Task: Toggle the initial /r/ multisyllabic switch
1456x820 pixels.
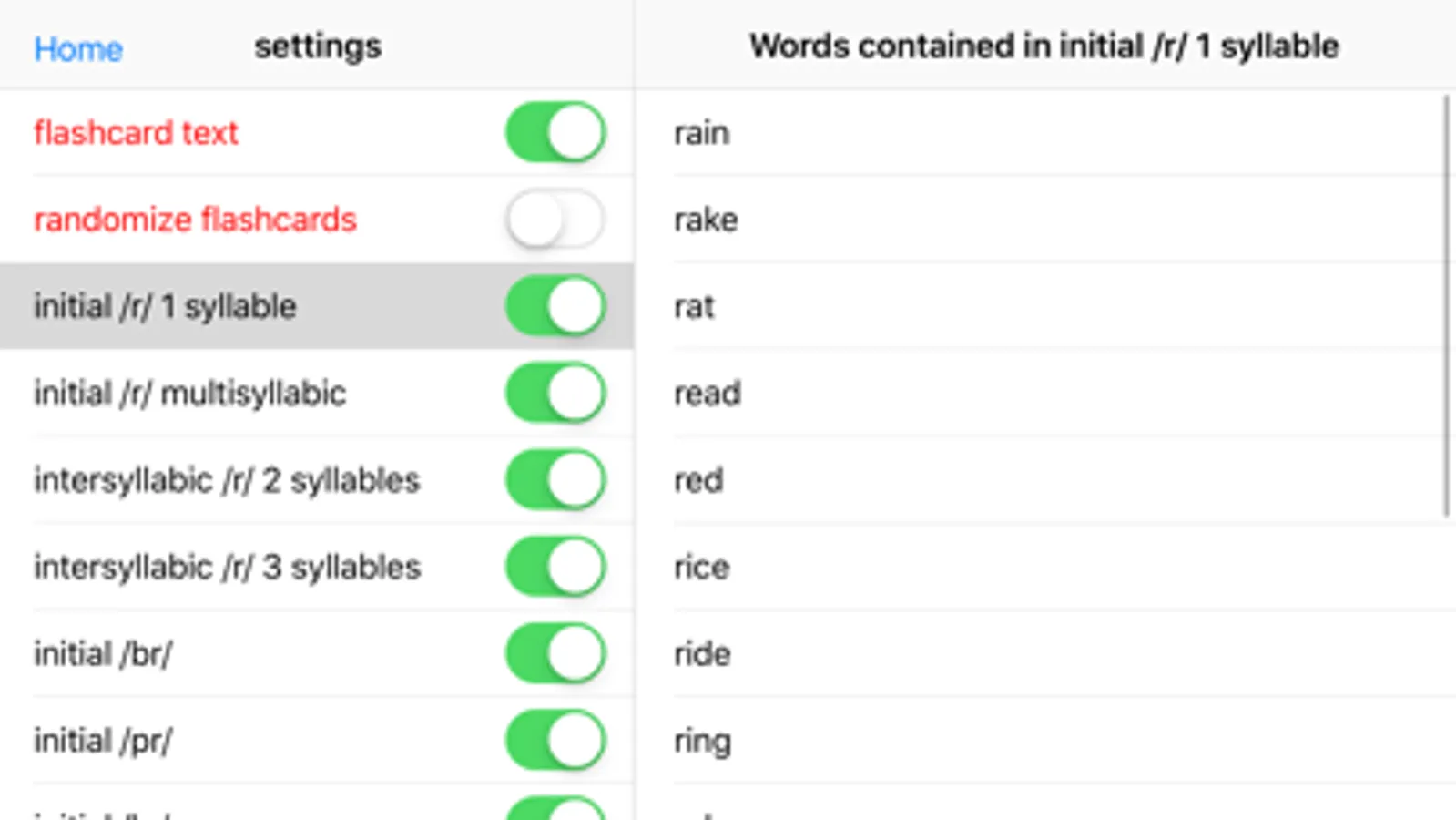Action: [x=555, y=394]
